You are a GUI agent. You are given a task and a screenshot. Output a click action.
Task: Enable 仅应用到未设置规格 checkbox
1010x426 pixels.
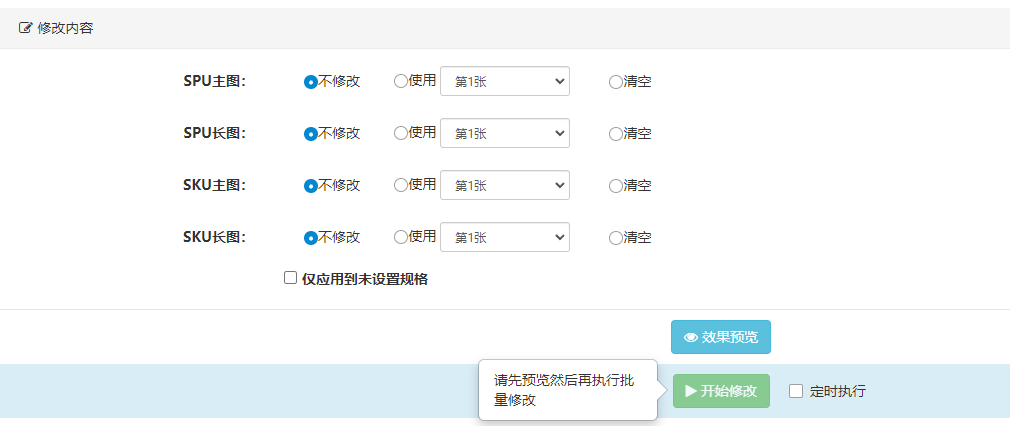point(291,279)
